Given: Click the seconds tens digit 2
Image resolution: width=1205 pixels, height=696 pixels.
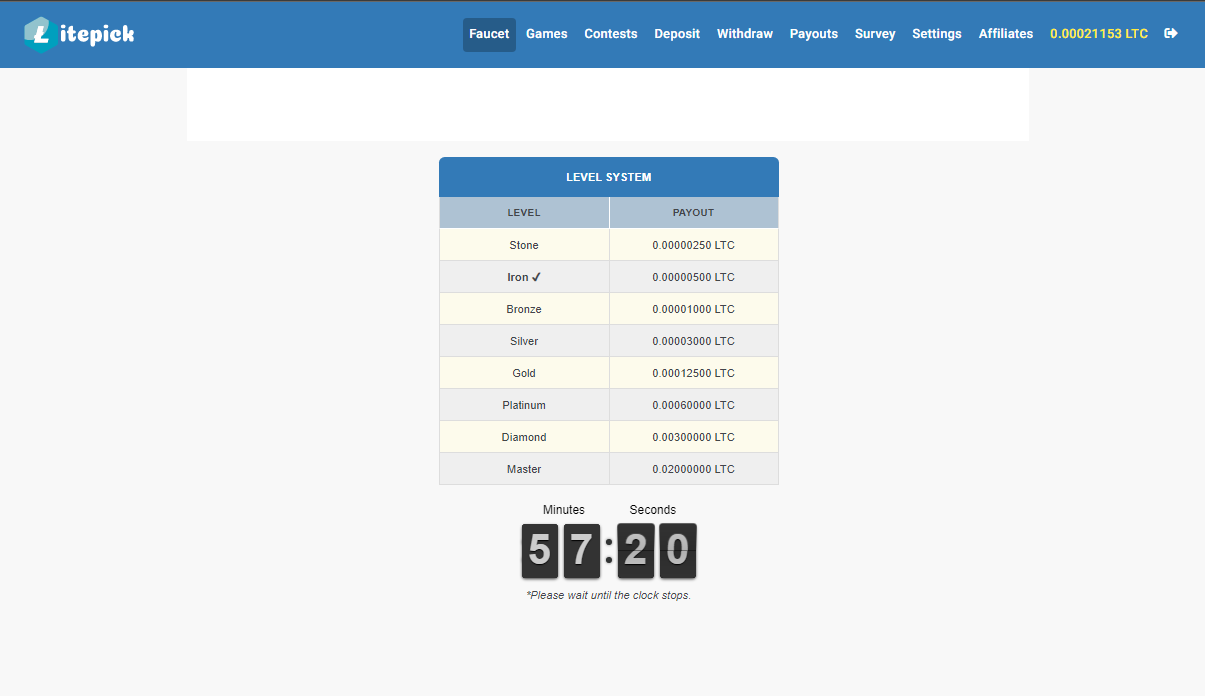Looking at the screenshot, I should click(636, 550).
